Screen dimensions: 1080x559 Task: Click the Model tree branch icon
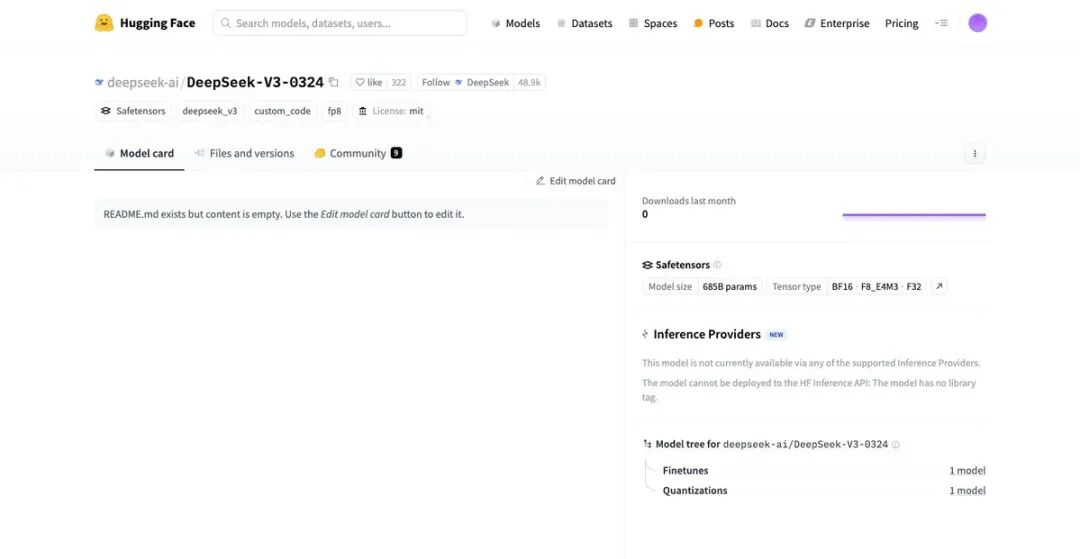[647, 445]
